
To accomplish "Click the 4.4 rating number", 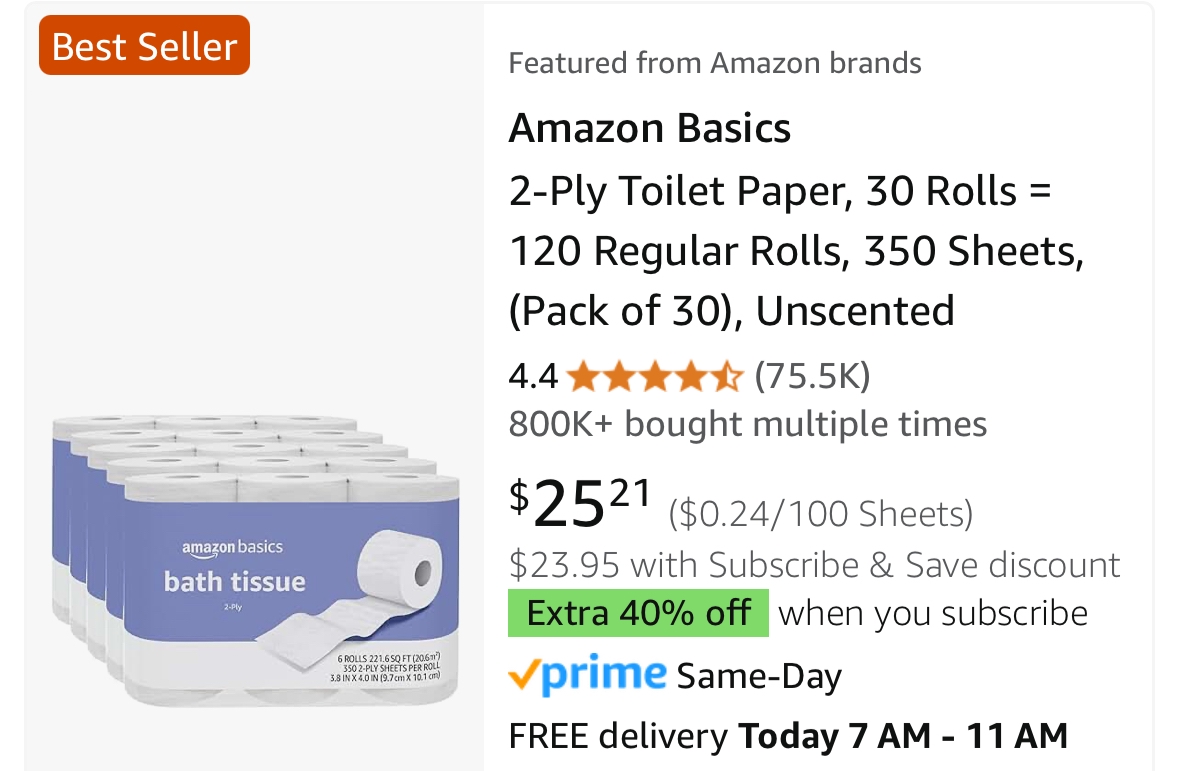I will tap(533, 377).
